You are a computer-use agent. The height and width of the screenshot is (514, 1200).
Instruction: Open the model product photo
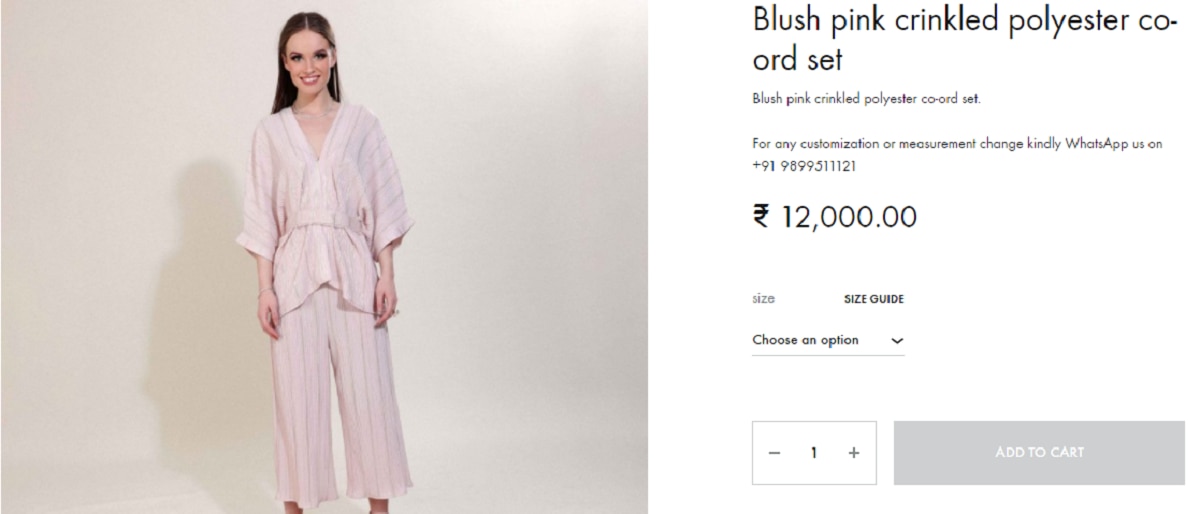point(324,257)
